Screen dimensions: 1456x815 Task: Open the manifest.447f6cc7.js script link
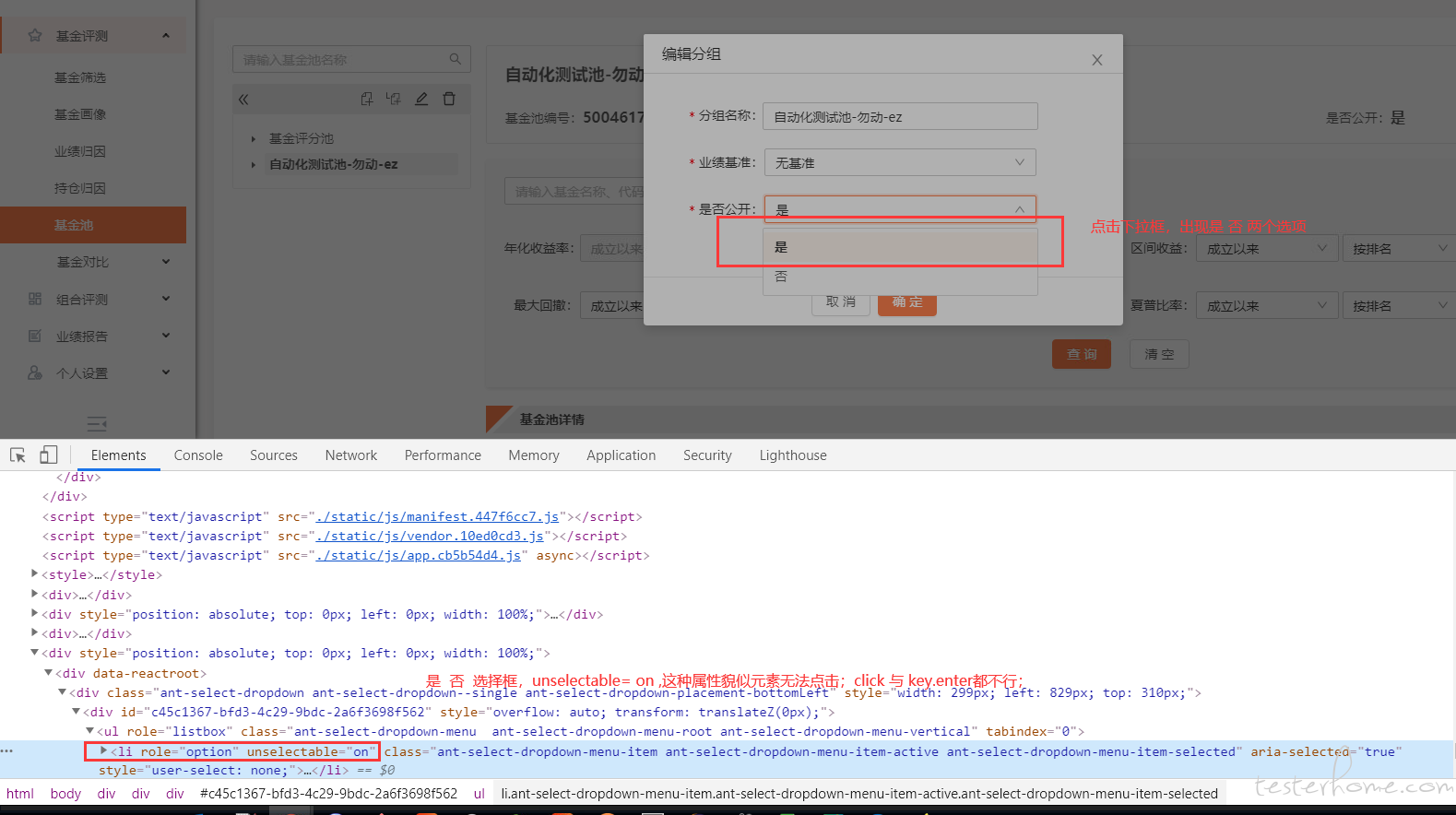[438, 517]
